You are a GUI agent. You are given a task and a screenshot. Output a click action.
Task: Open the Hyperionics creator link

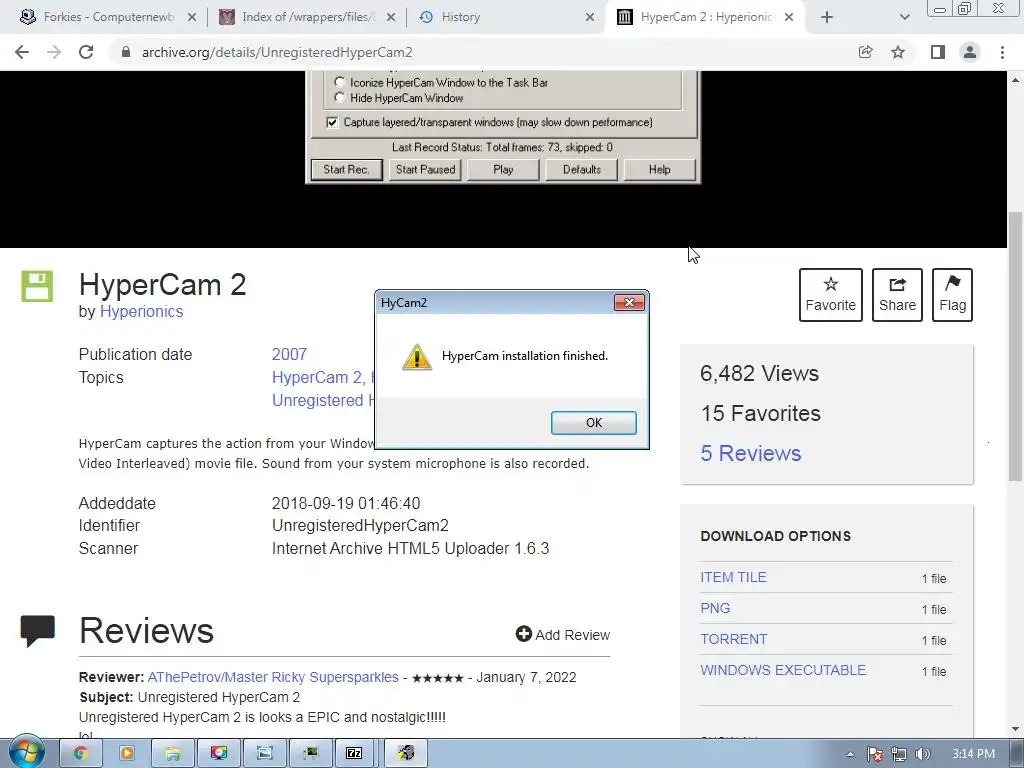[141, 312]
